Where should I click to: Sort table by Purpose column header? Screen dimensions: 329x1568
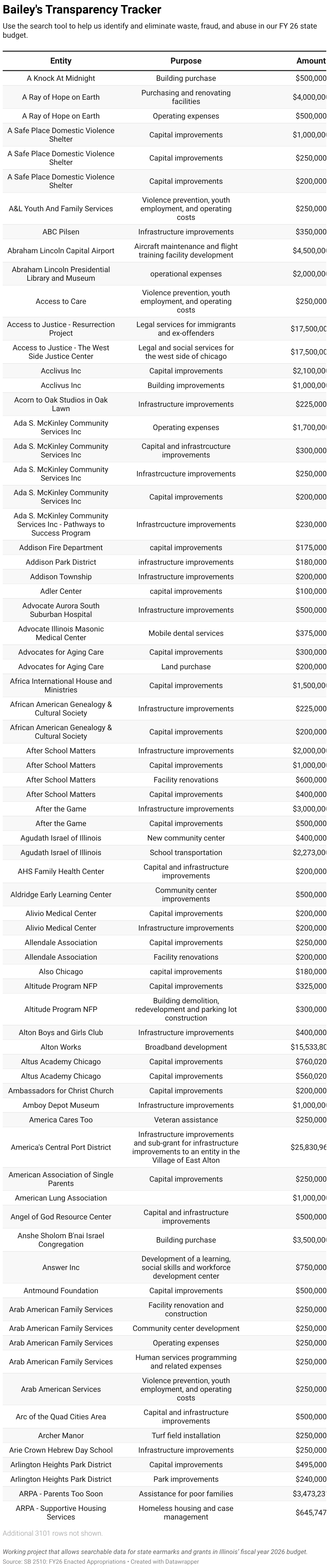186,61
